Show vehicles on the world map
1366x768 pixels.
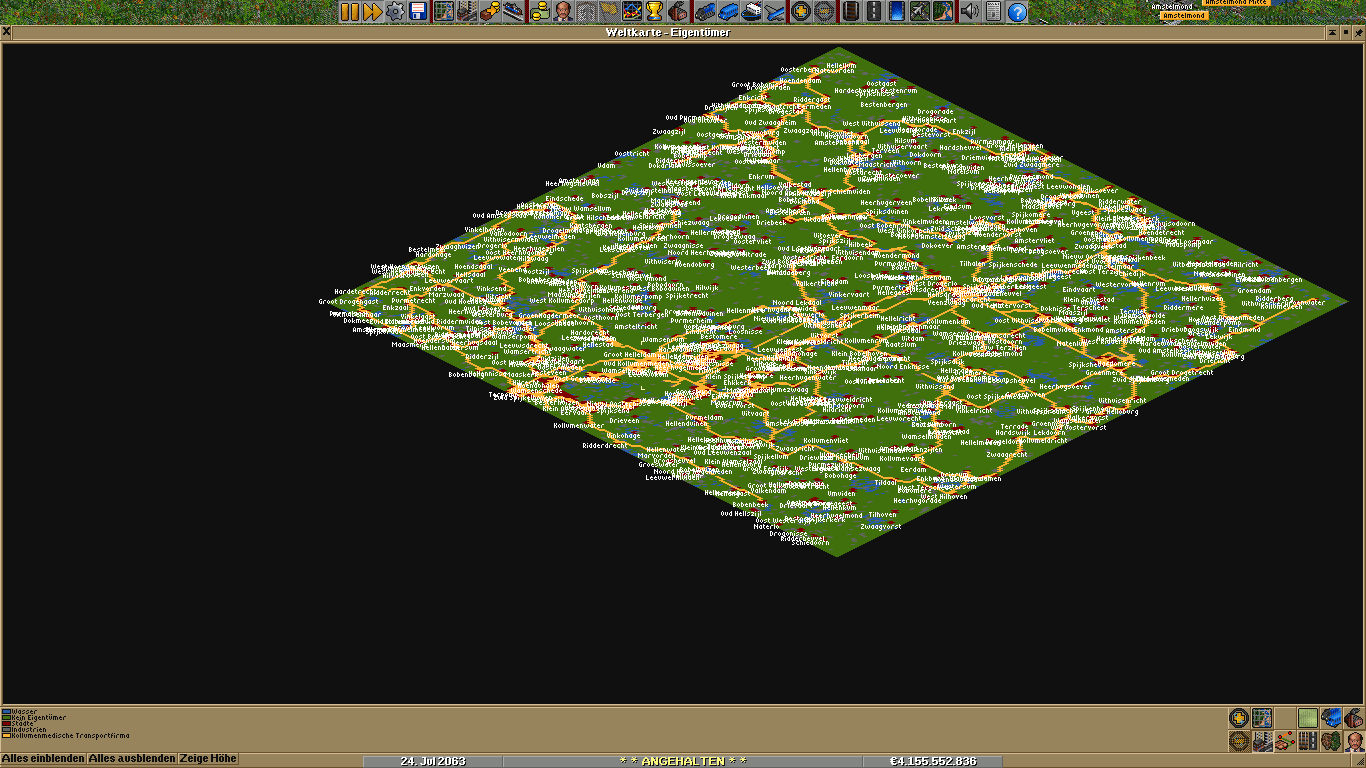tap(1331, 718)
